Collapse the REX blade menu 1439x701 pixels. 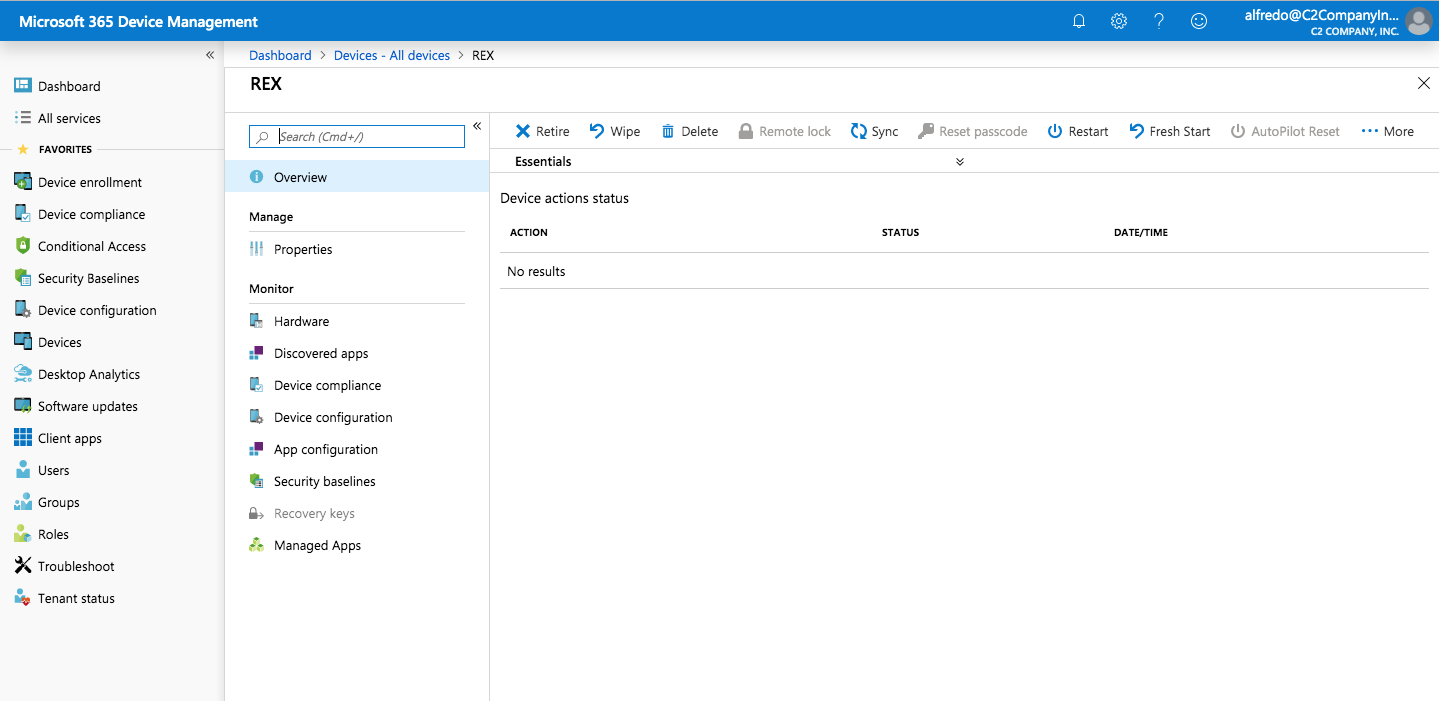477,126
